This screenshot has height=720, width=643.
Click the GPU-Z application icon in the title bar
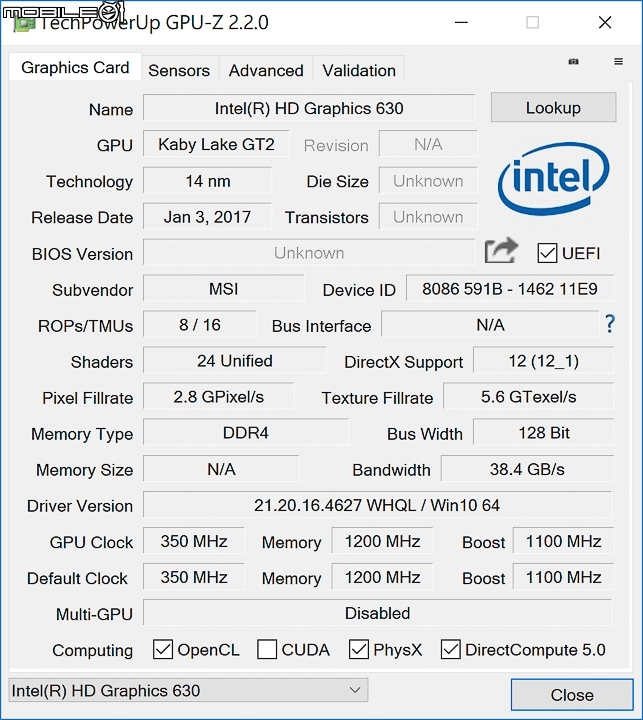coord(24,22)
